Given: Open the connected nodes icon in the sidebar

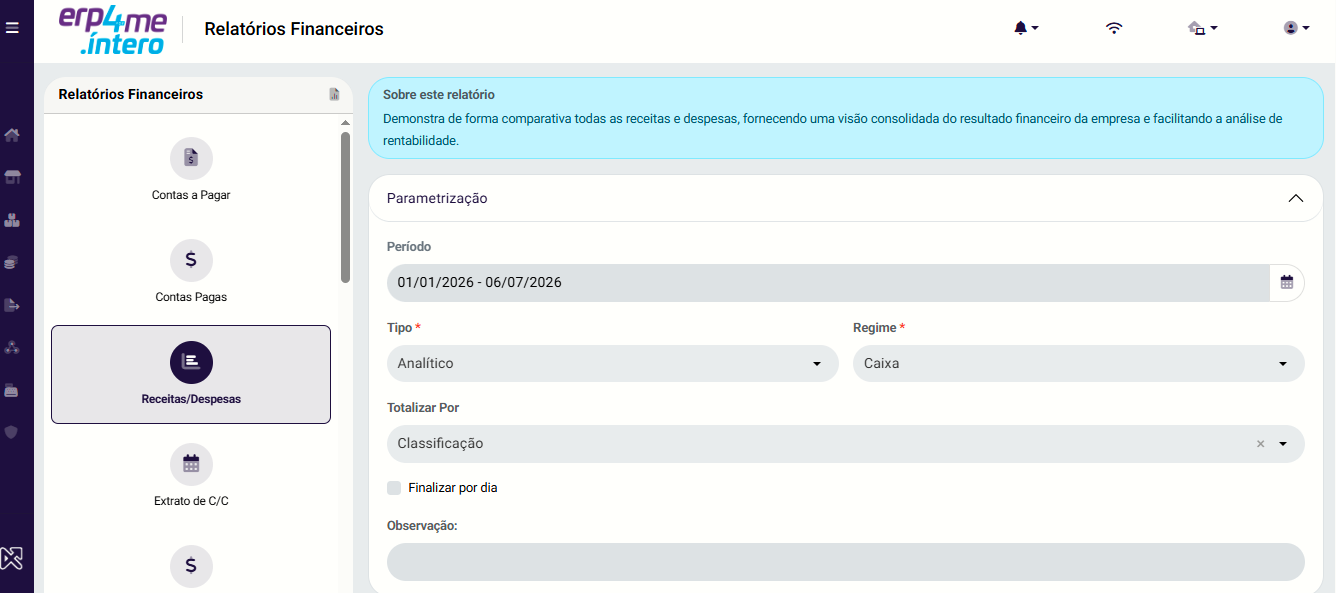Looking at the screenshot, I should [12, 347].
